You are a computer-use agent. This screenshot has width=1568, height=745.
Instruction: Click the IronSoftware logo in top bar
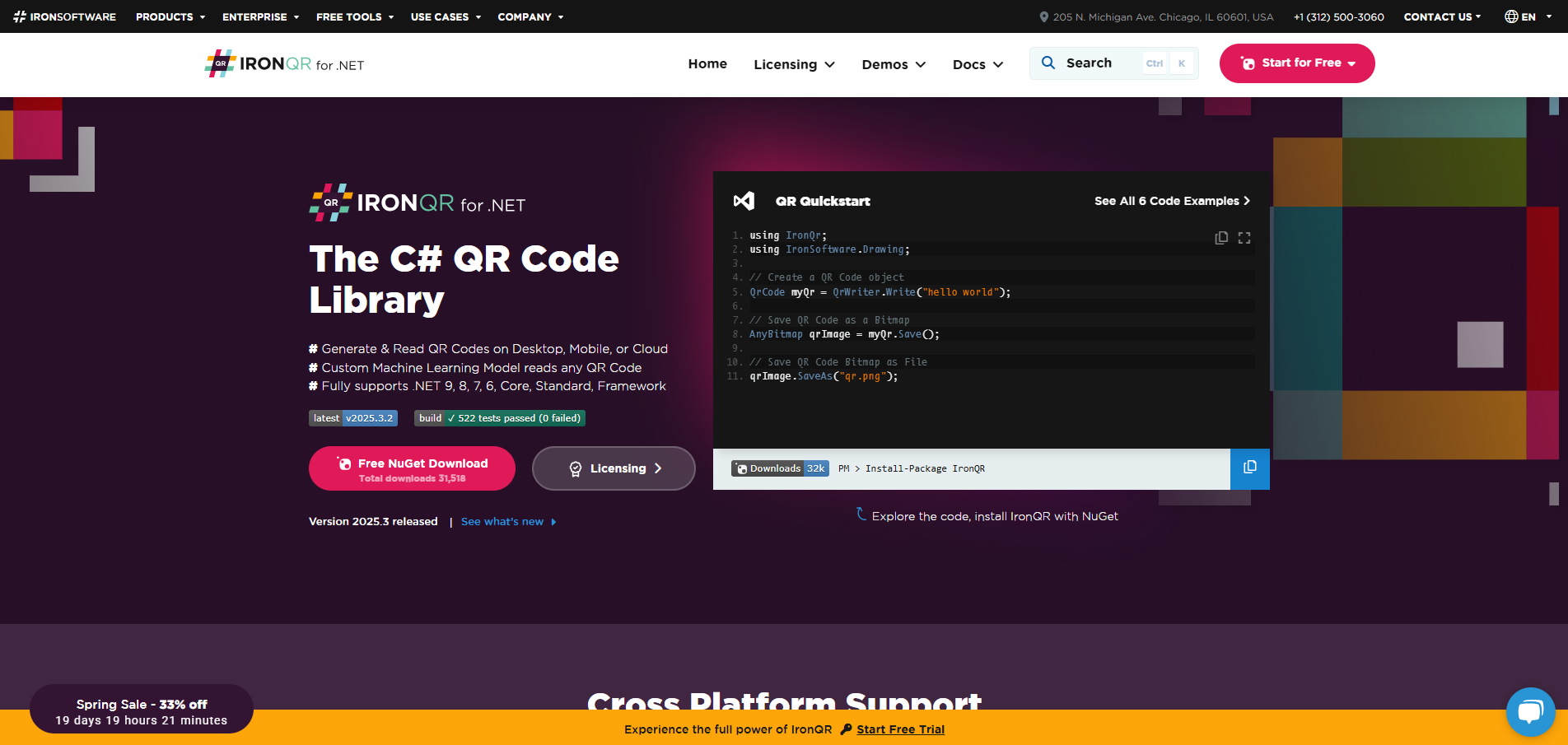(65, 16)
